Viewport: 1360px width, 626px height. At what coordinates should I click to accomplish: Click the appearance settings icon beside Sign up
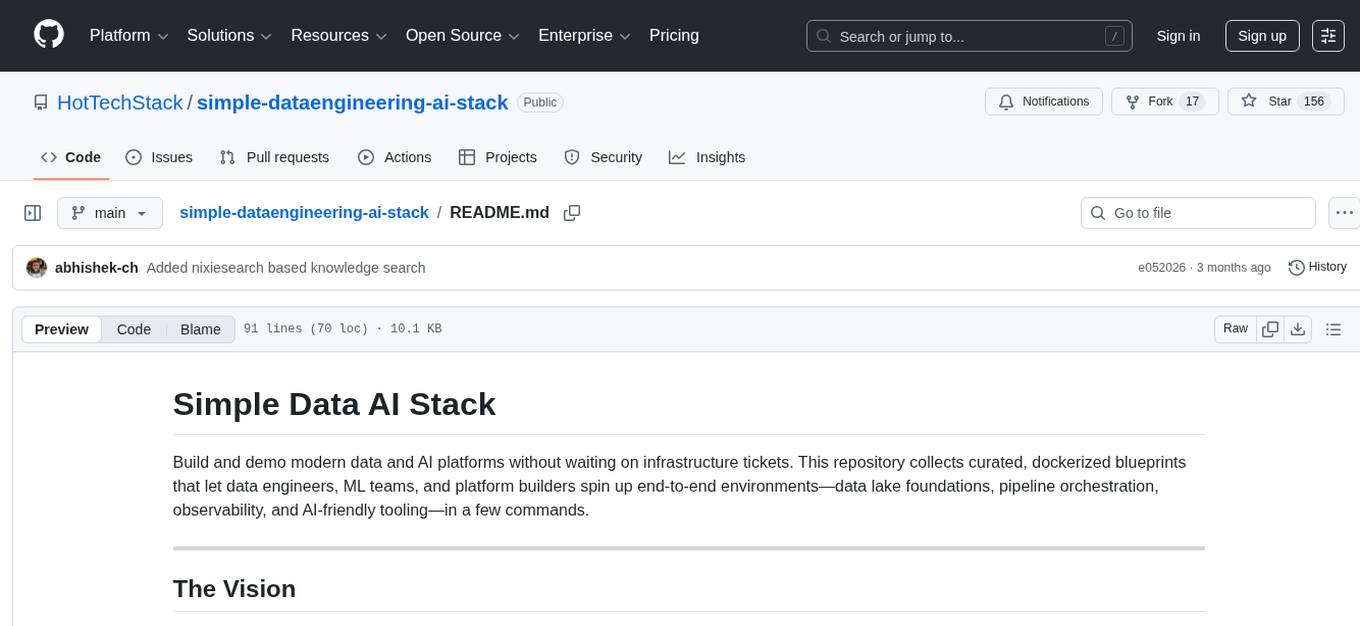1327,35
